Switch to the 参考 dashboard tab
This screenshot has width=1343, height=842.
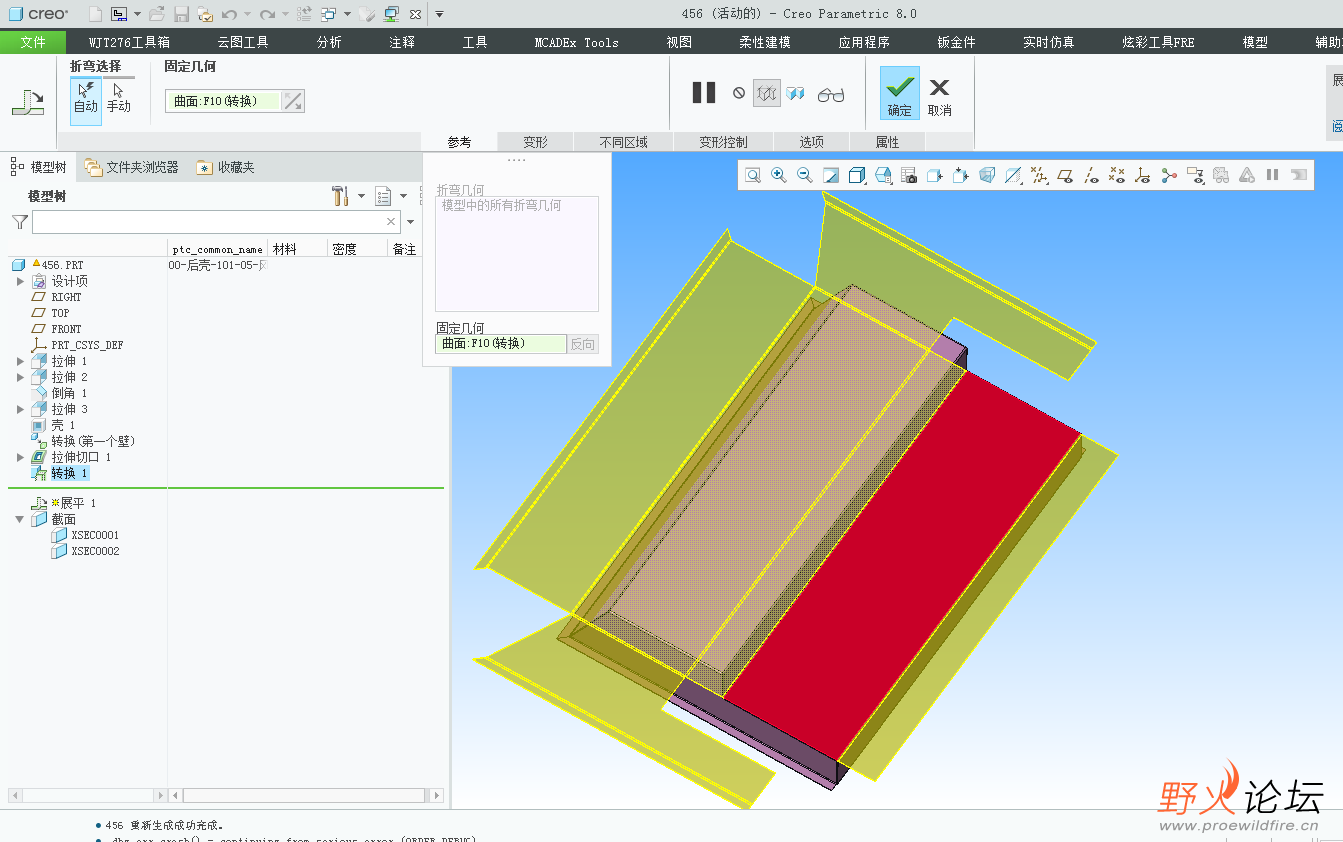(x=459, y=142)
